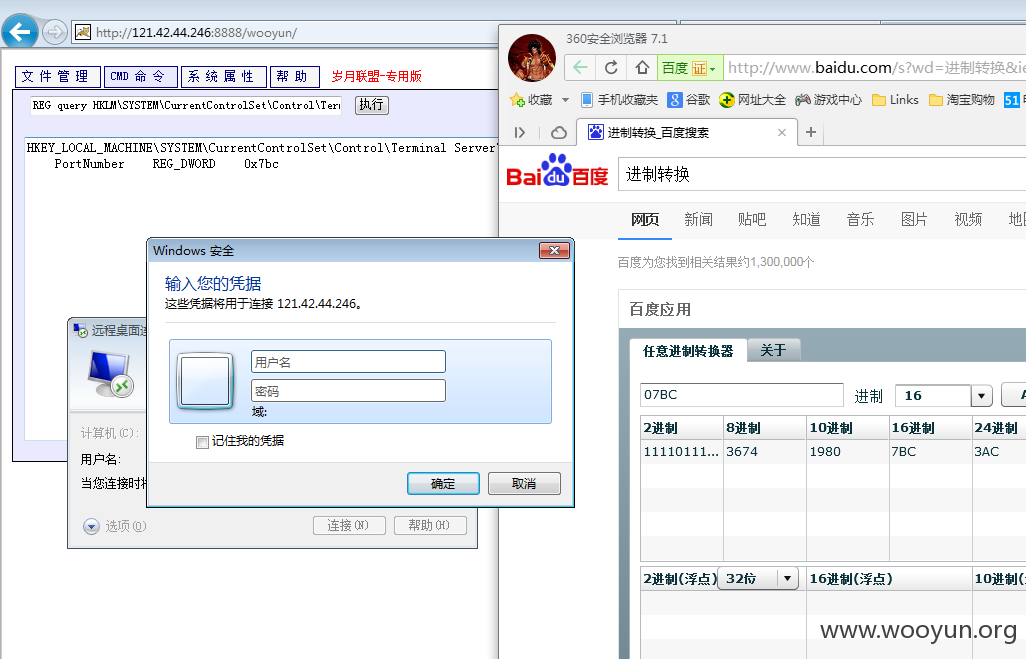Image resolution: width=1026 pixels, height=659 pixels.
Task: Switch to Baidu 新闻 tab
Action: 698,219
